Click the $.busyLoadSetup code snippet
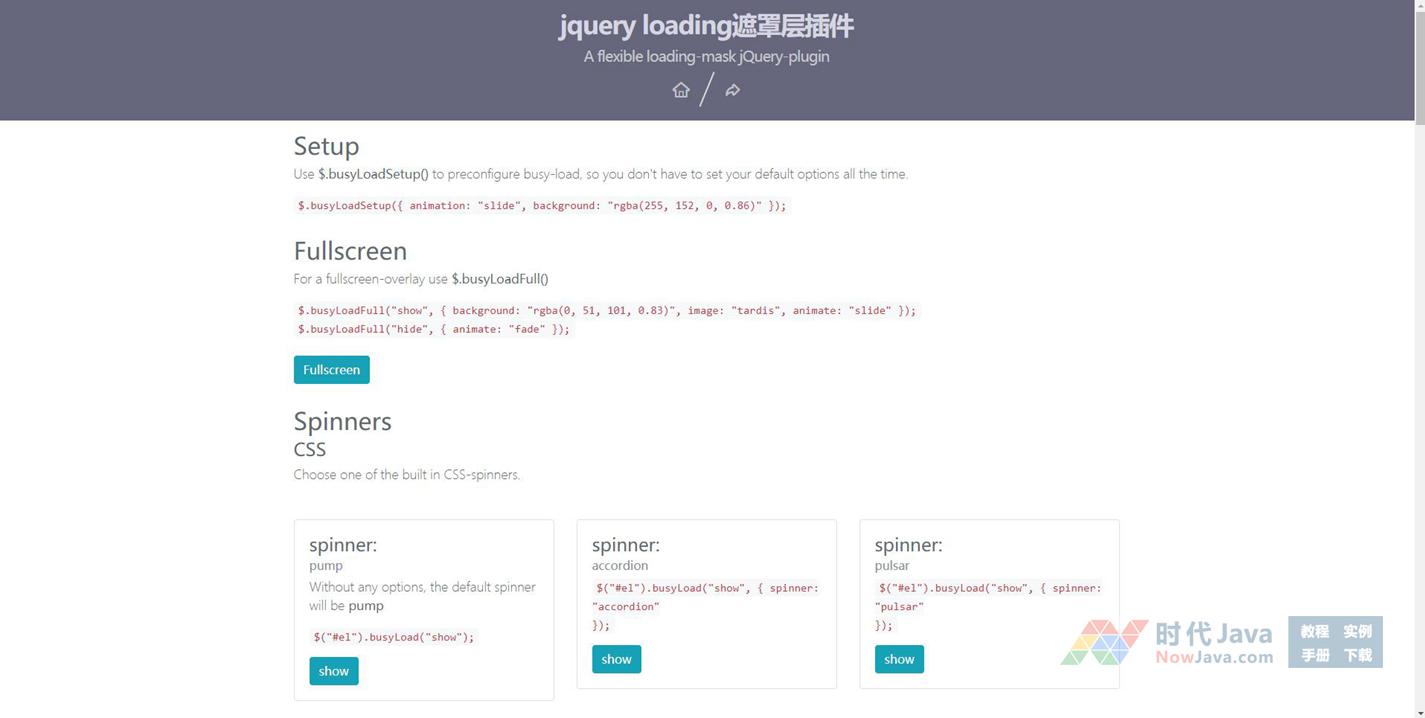1425x718 pixels. click(x=542, y=206)
